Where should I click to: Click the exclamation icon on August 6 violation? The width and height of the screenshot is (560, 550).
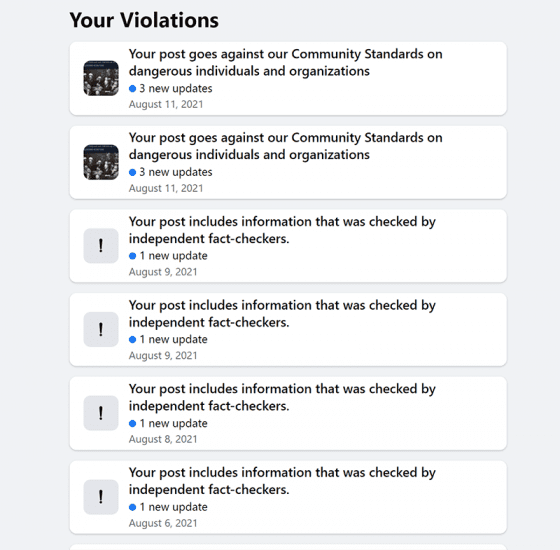point(101,497)
